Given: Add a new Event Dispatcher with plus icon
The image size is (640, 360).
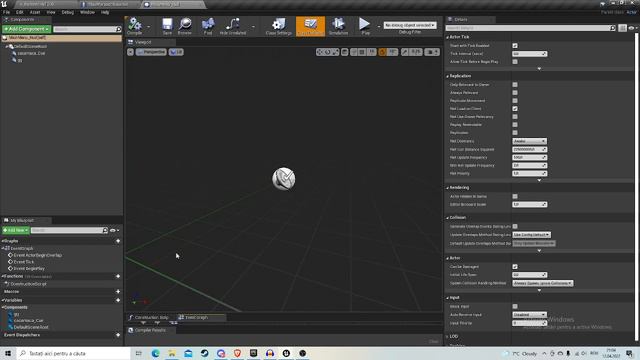Looking at the screenshot, I should pos(118,335).
